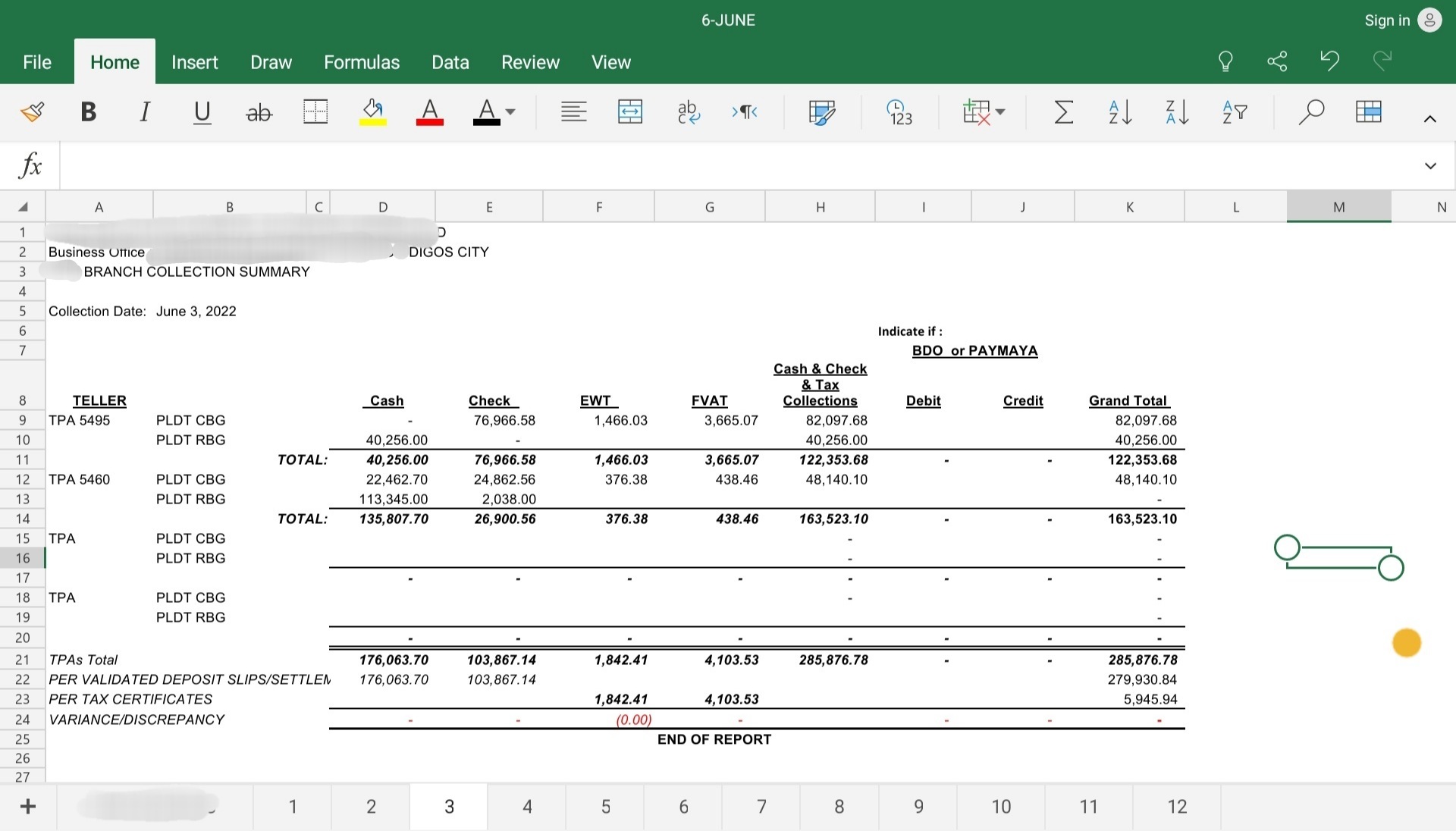Expand font color options arrow

pyautogui.click(x=510, y=112)
